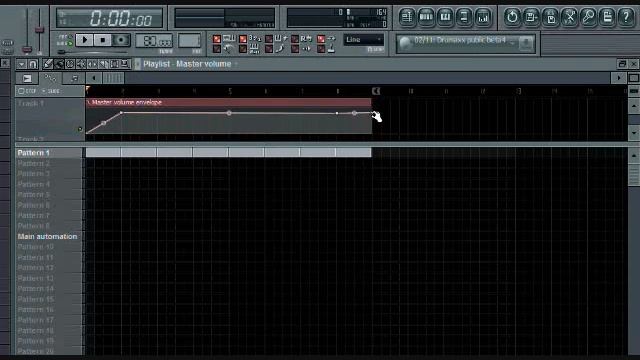This screenshot has width=640, height=360.
Task: Open dropdown arrow after Playlist title
Action: (x=236, y=64)
